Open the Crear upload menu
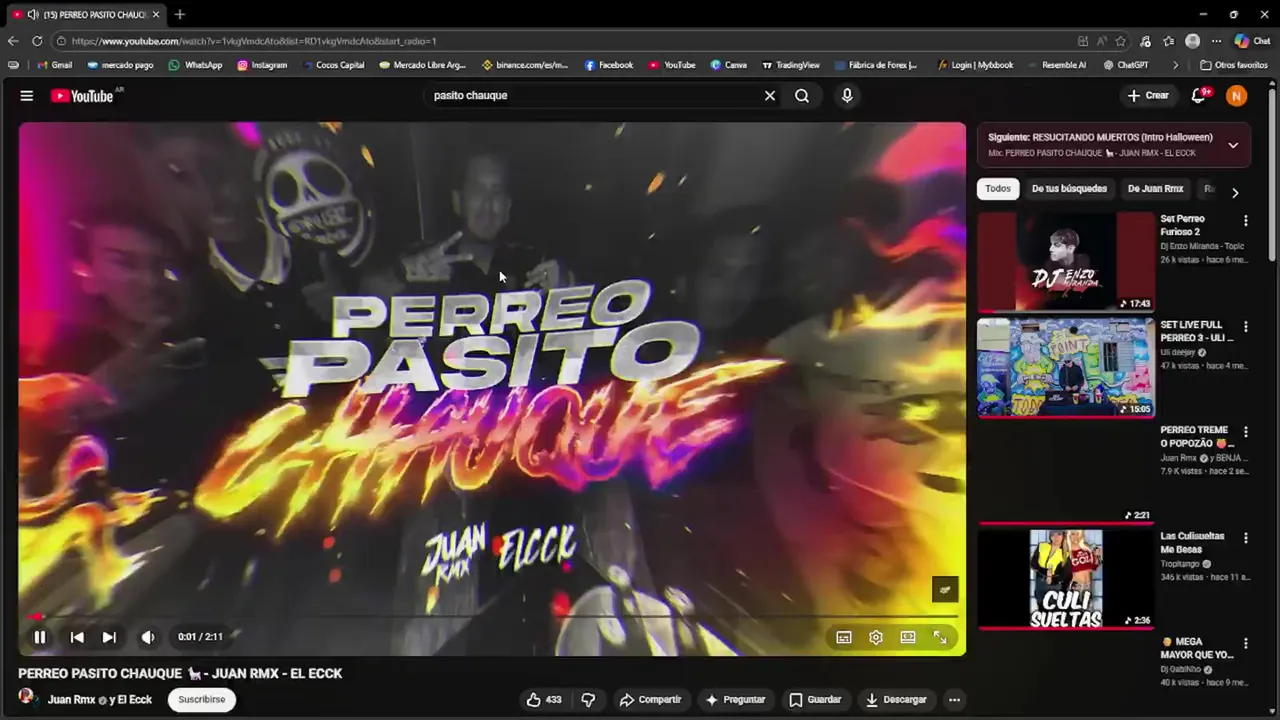Viewport: 1280px width, 720px height. [x=1147, y=96]
